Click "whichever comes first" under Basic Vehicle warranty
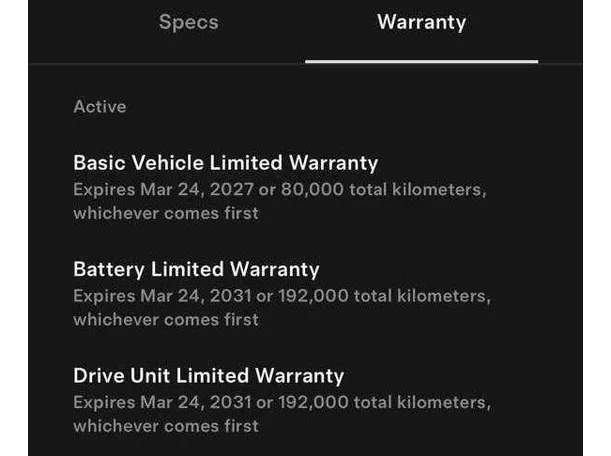This screenshot has width=611, height=456. 165,213
